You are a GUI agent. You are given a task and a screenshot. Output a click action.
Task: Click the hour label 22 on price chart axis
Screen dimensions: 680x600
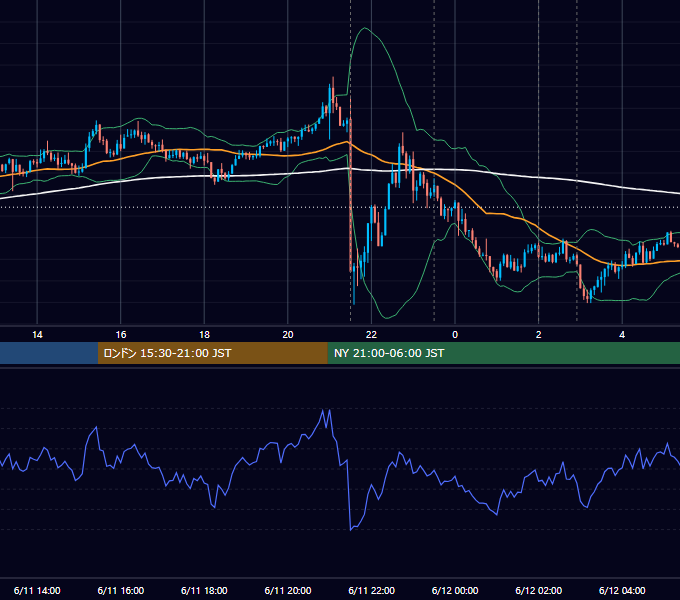(x=371, y=335)
